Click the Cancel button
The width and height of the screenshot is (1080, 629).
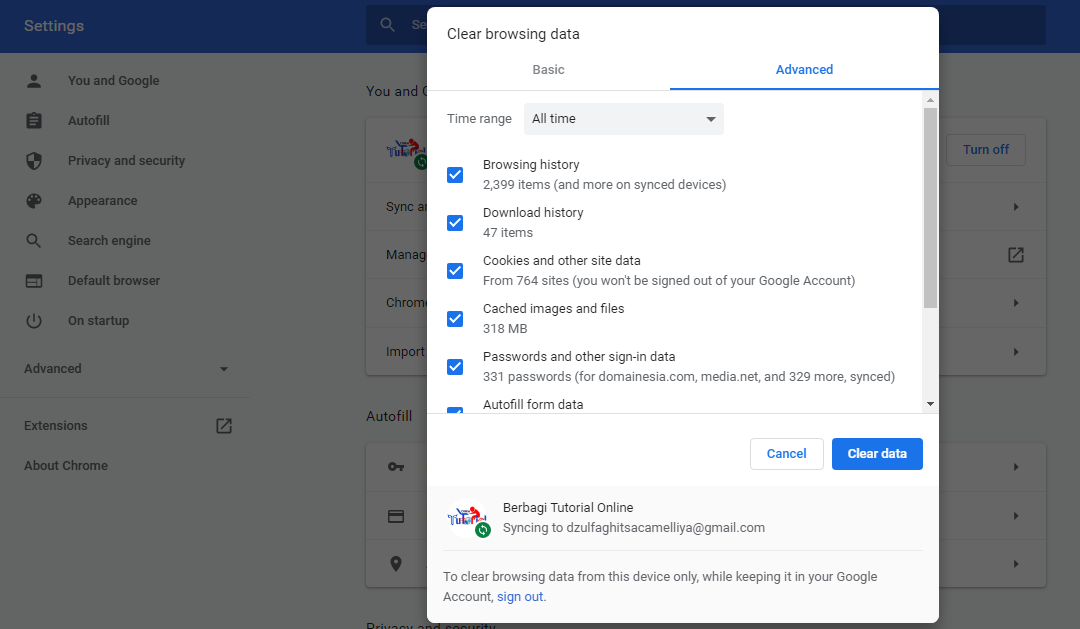(x=787, y=454)
